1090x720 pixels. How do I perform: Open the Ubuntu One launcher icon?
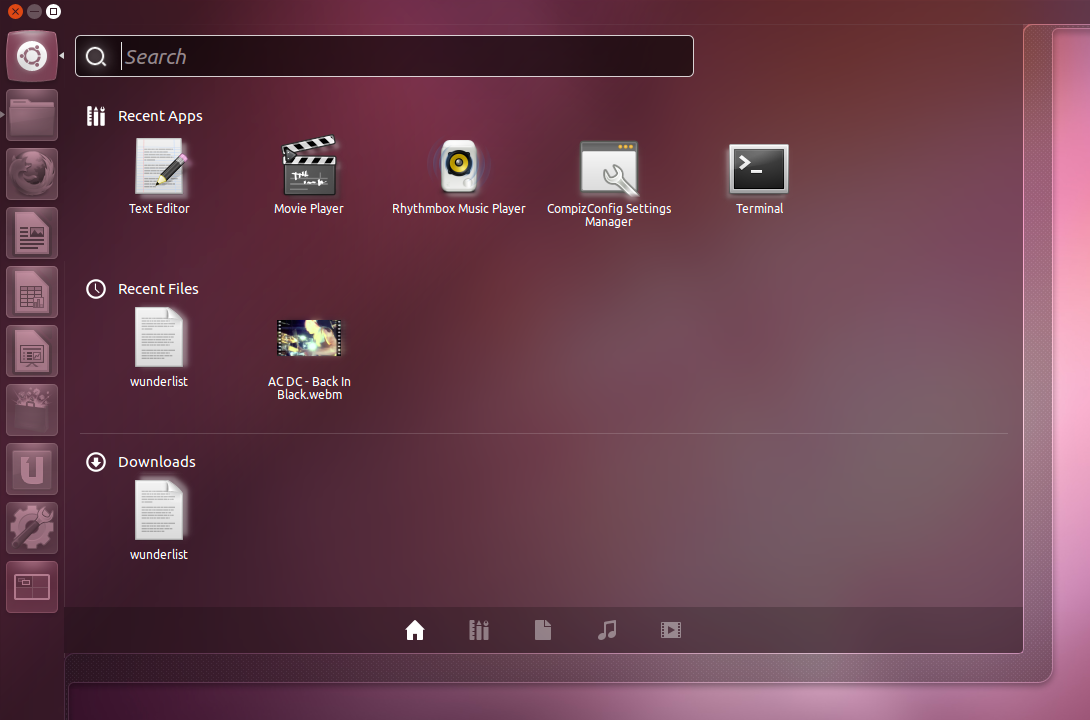point(32,468)
